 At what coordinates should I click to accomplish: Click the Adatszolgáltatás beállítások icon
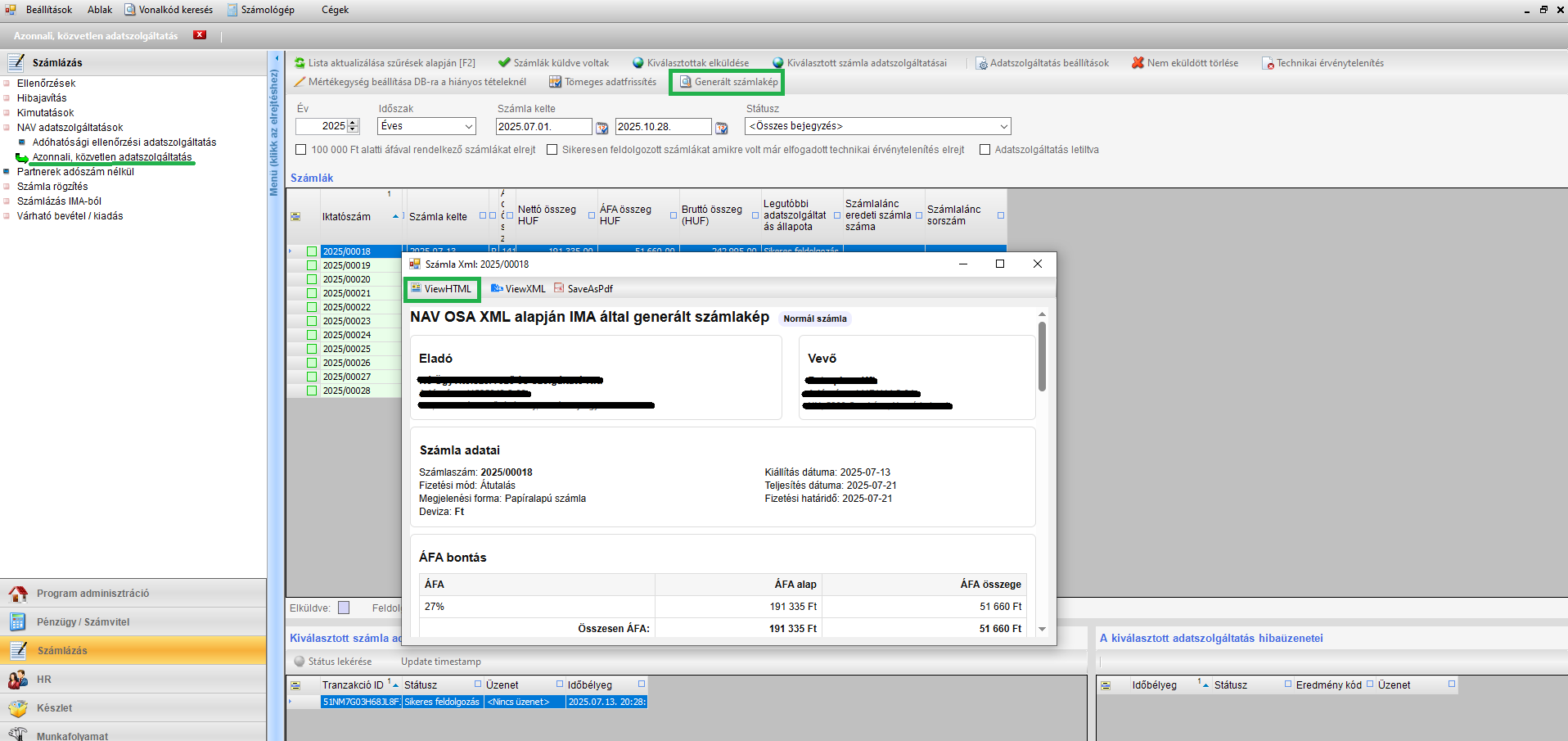(981, 63)
